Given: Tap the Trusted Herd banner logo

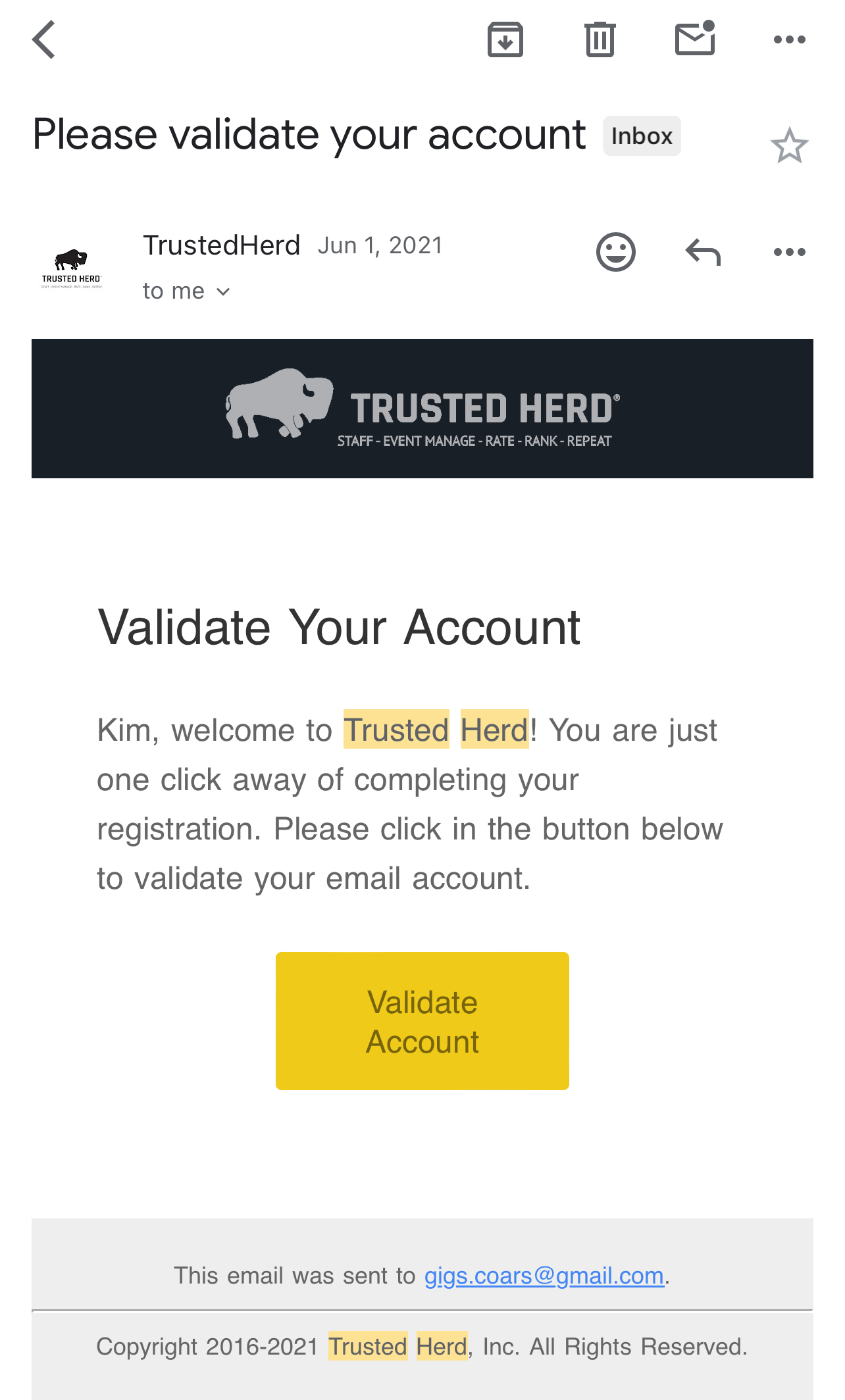Looking at the screenshot, I should 422,408.
